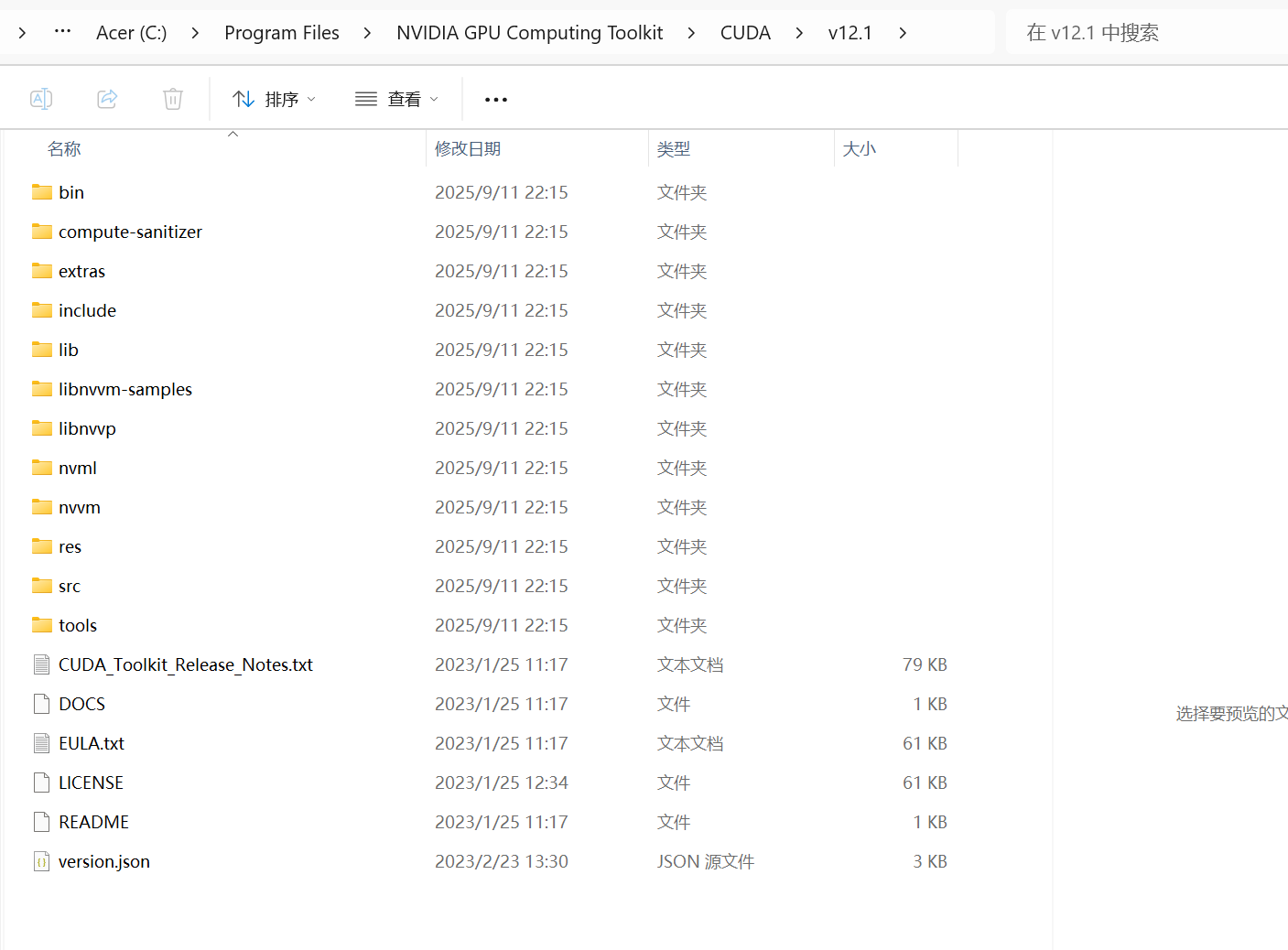Expand the chevron after v12.1
Viewport: 1288px width, 950px height.
[903, 33]
